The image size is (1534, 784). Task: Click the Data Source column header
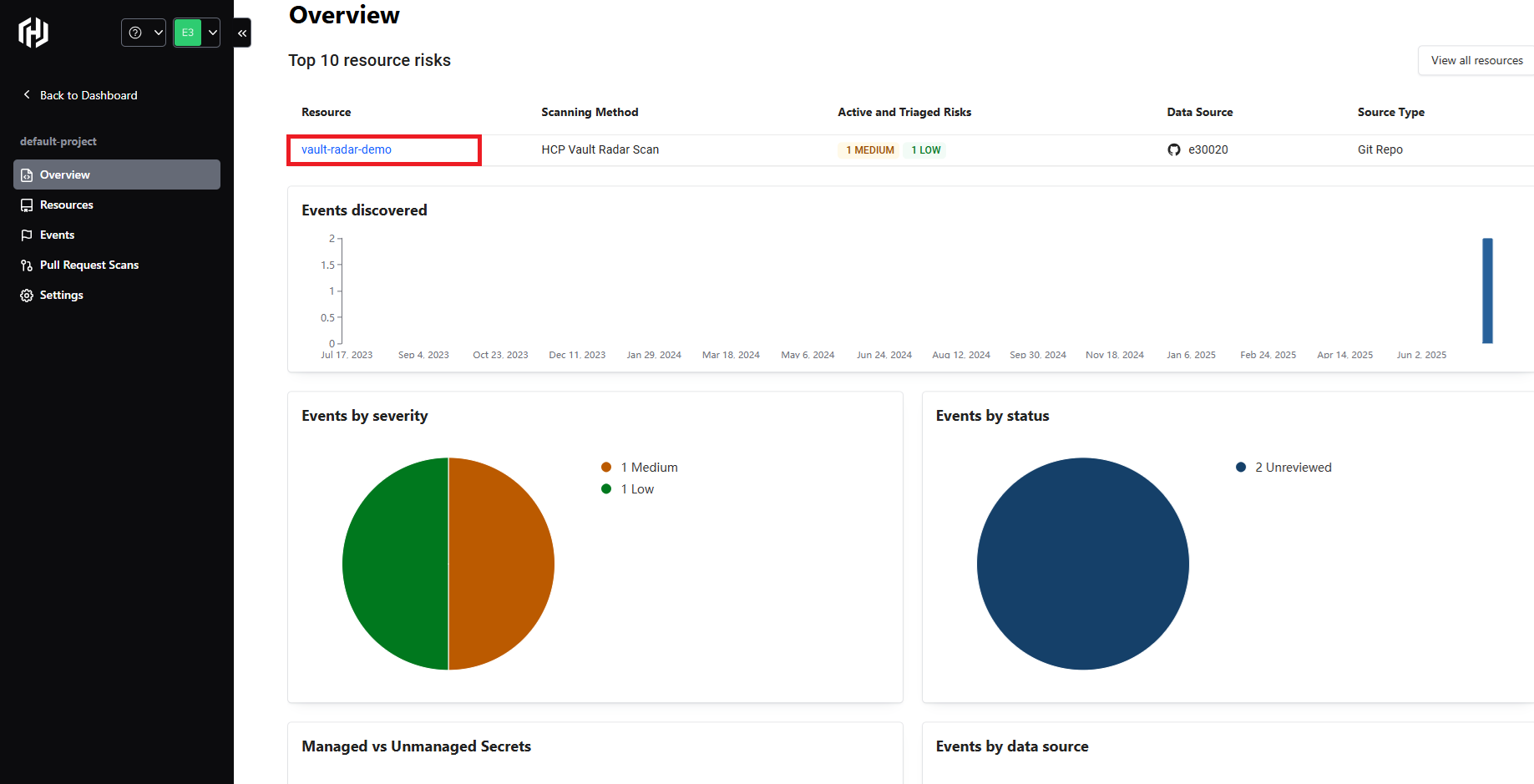(1200, 112)
